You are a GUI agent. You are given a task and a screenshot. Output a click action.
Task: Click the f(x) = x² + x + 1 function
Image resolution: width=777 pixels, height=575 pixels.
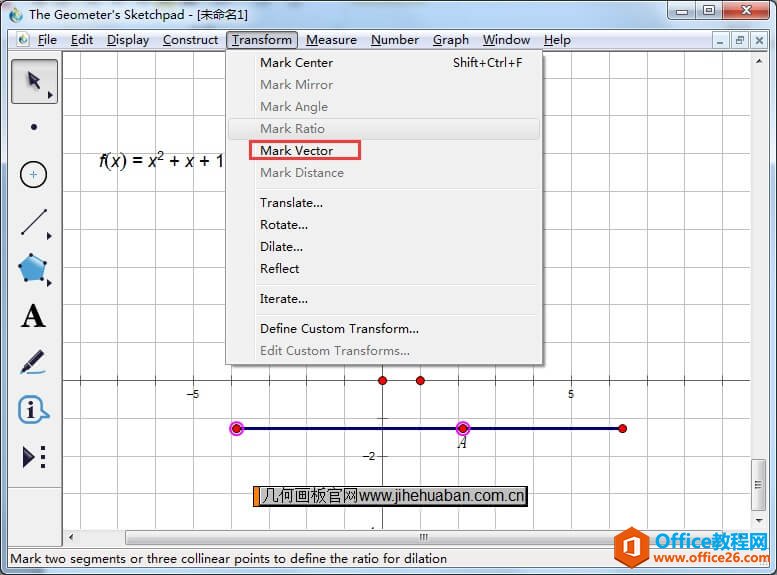coord(162,160)
